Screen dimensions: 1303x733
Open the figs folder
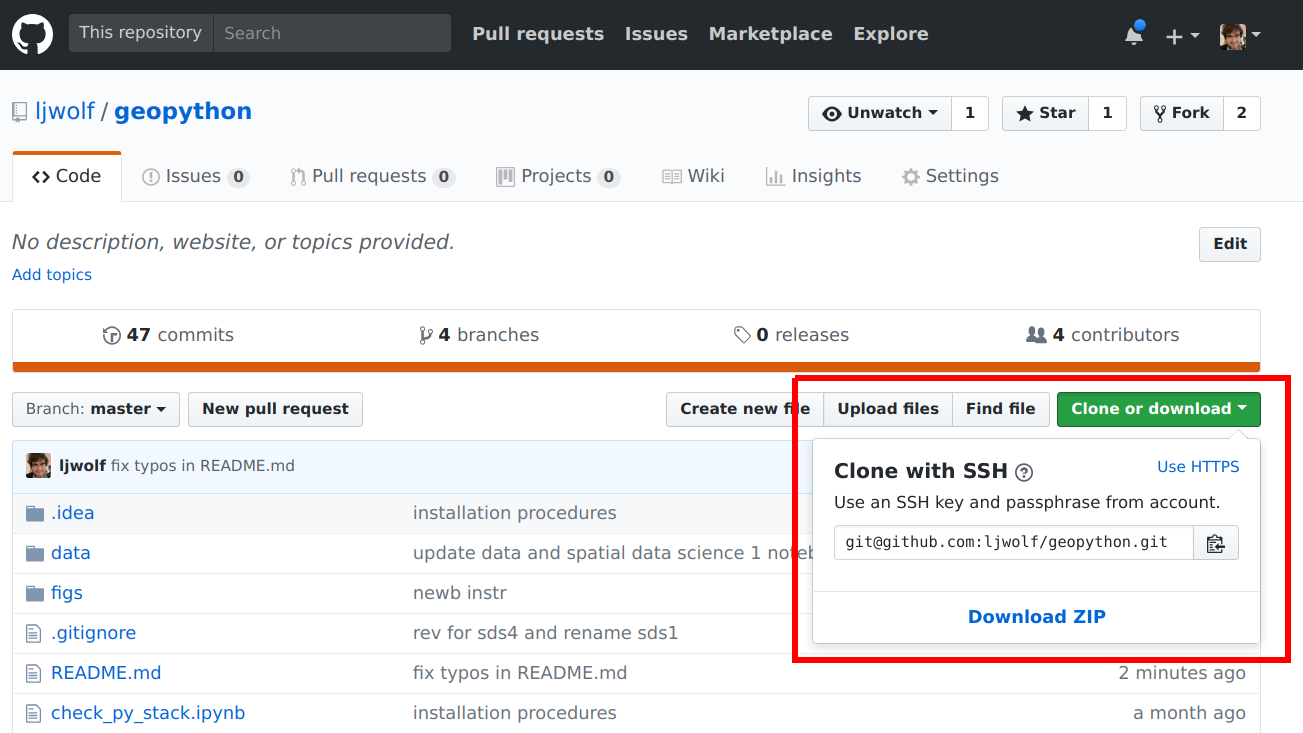coord(67,593)
